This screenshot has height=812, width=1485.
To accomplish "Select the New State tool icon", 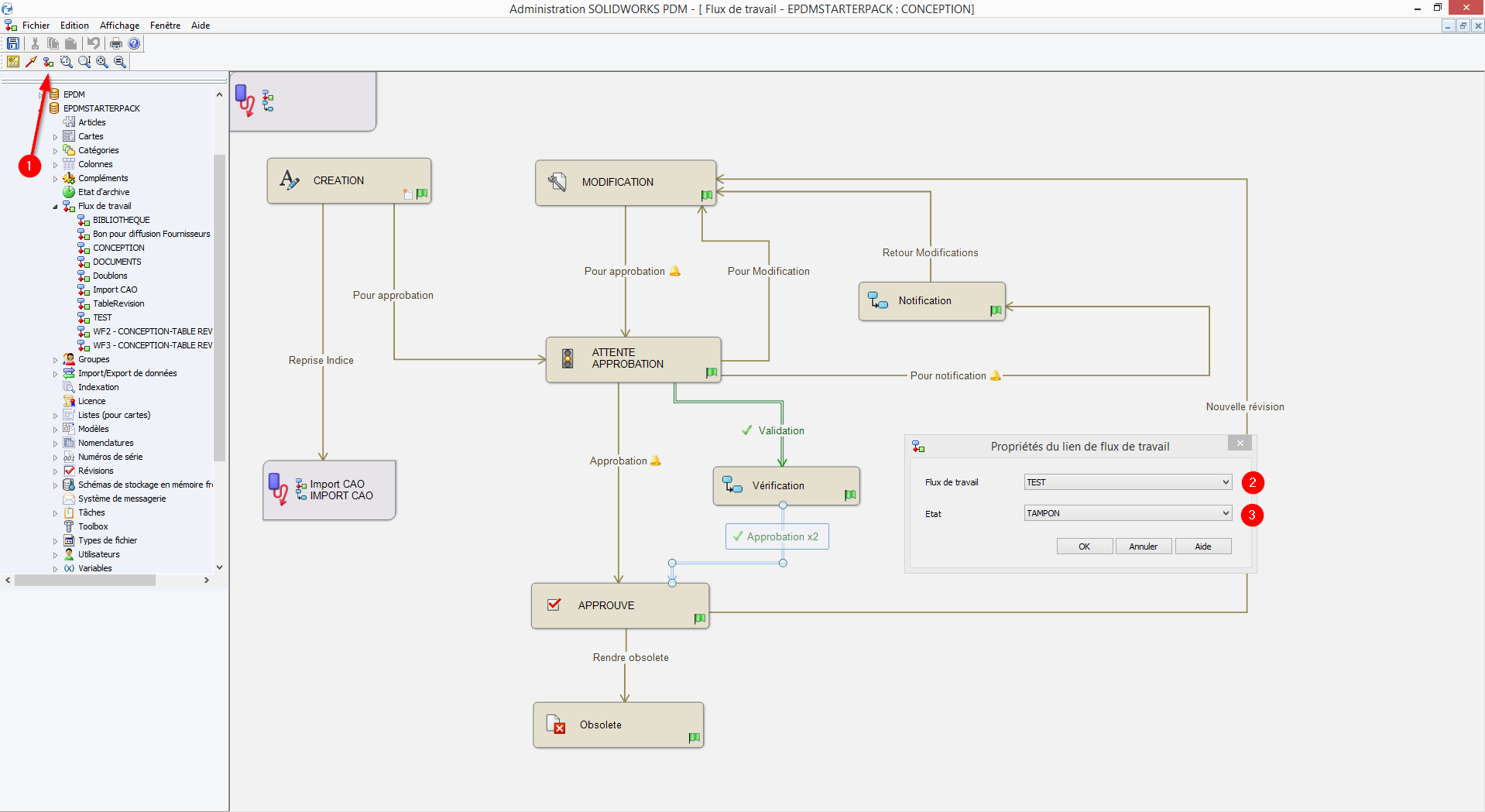I will 13,62.
